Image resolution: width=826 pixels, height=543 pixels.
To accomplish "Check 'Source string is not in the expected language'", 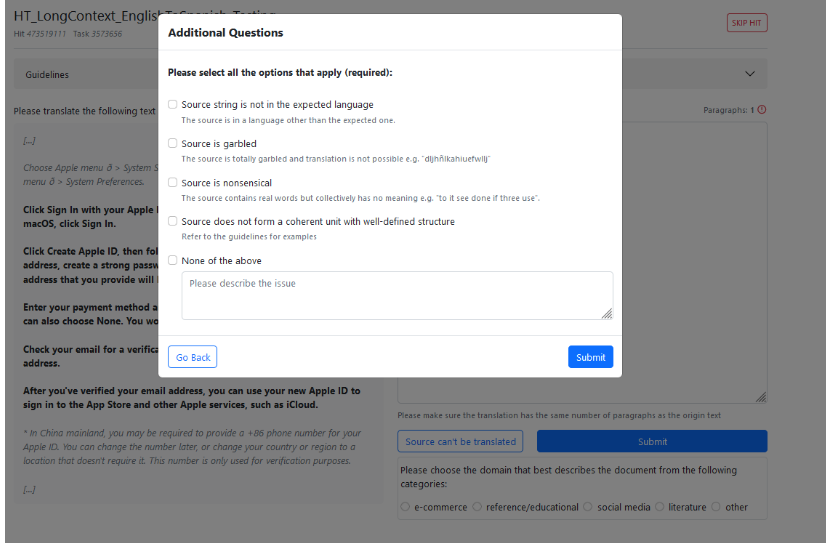I will tap(173, 105).
